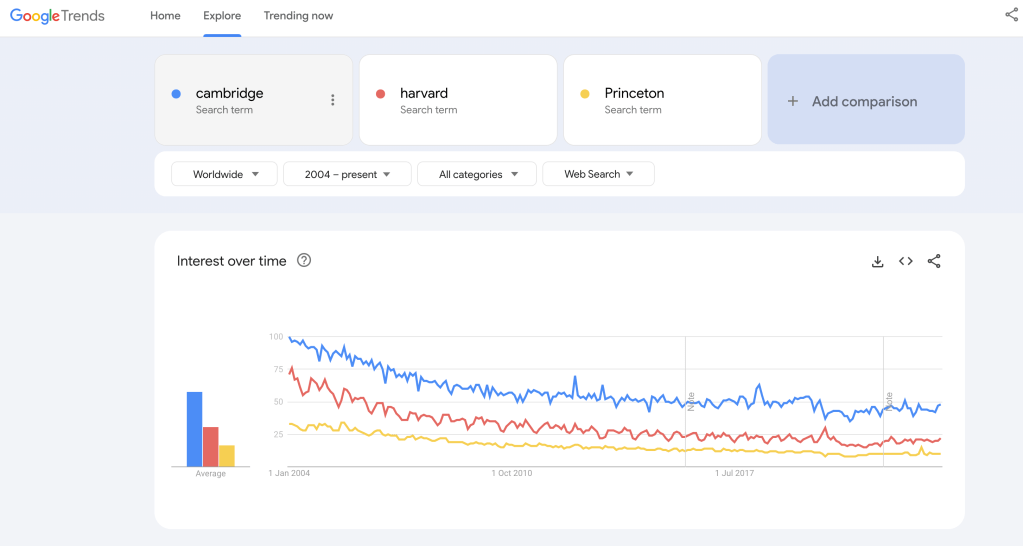This screenshot has height=546, width=1023.
Task: Open the Home tab
Action: click(x=165, y=16)
